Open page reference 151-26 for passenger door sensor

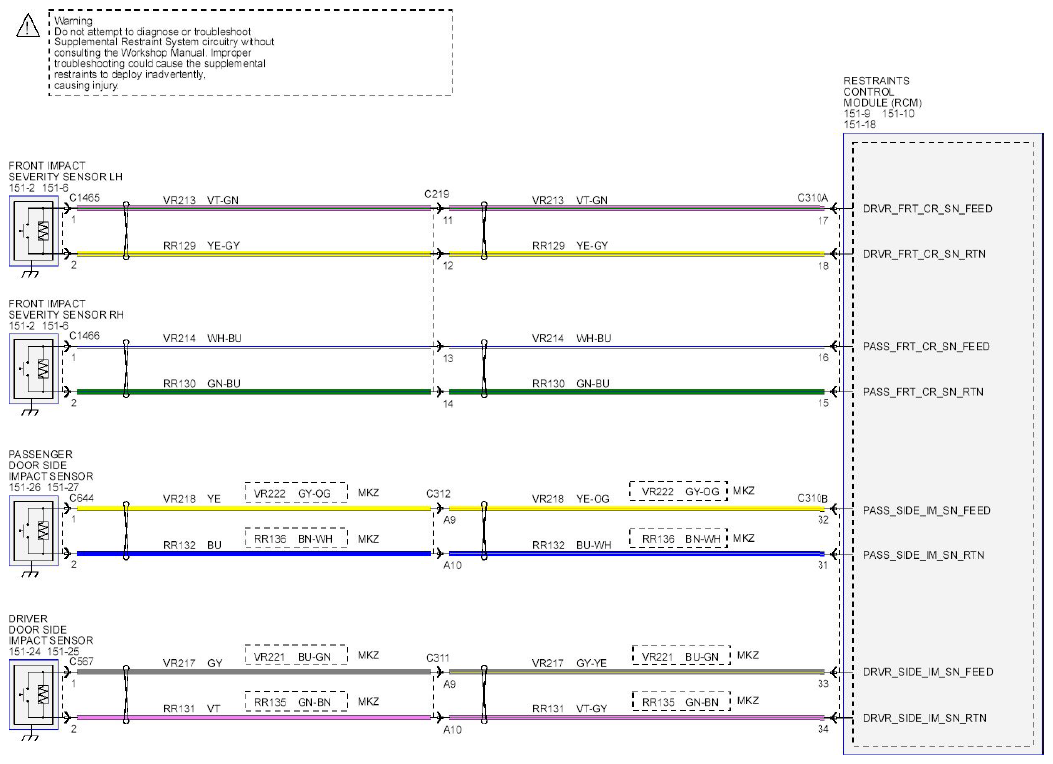point(25,487)
